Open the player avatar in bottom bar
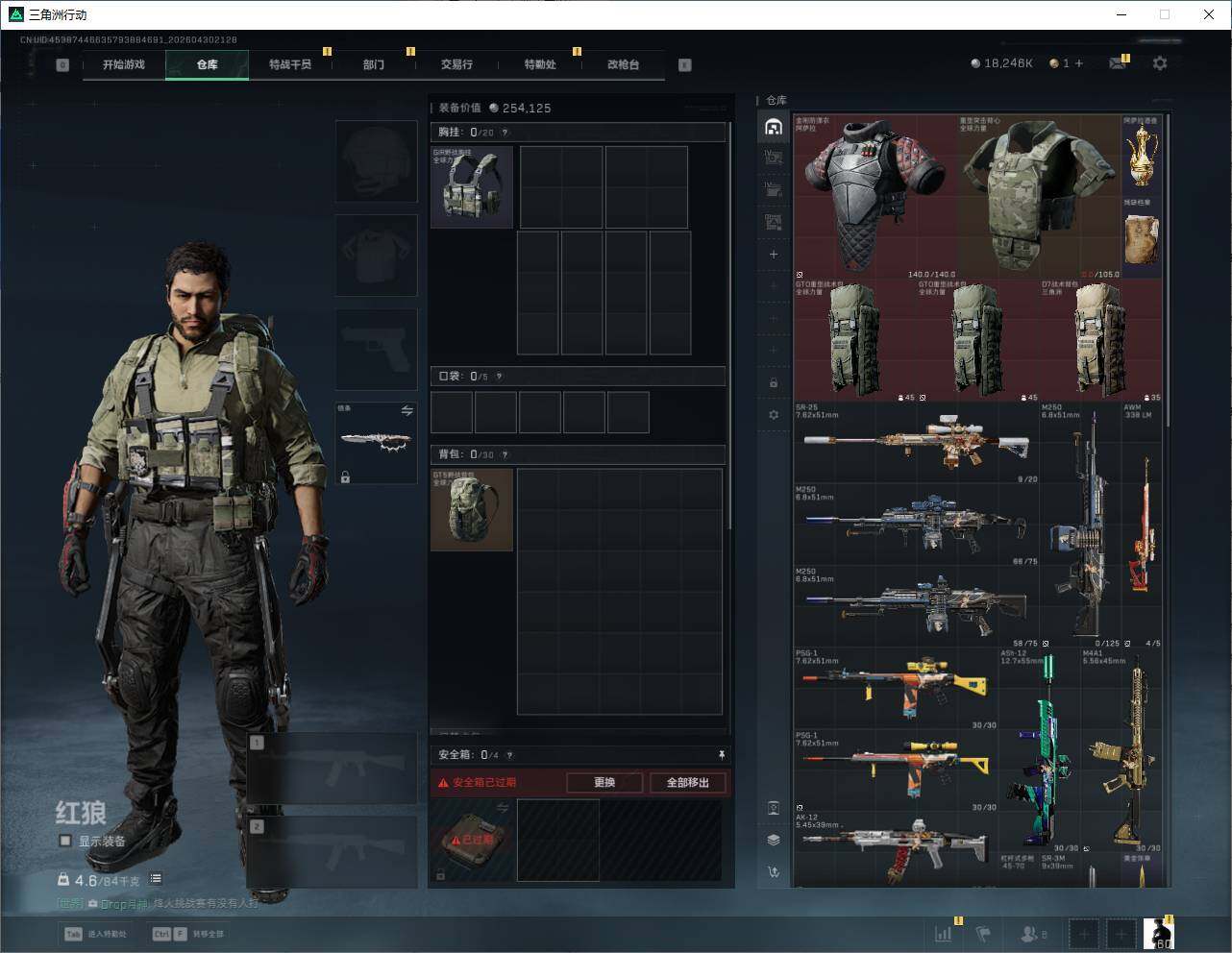The height and width of the screenshot is (953, 1232). point(1158,933)
